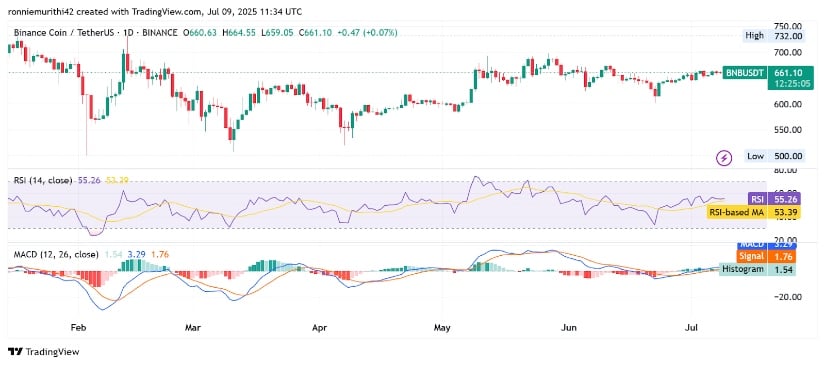Viewport: 825px width, 365px height.
Task: Click the 732.00 high value
Action: (x=788, y=36)
